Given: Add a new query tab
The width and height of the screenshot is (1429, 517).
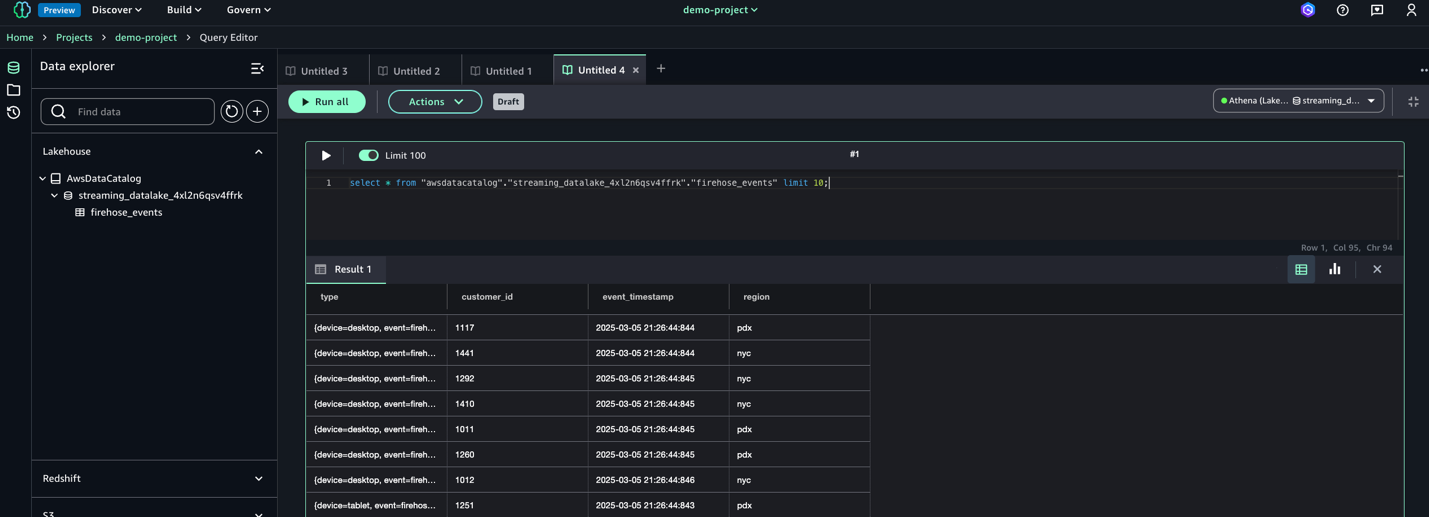Looking at the screenshot, I should [x=661, y=69].
